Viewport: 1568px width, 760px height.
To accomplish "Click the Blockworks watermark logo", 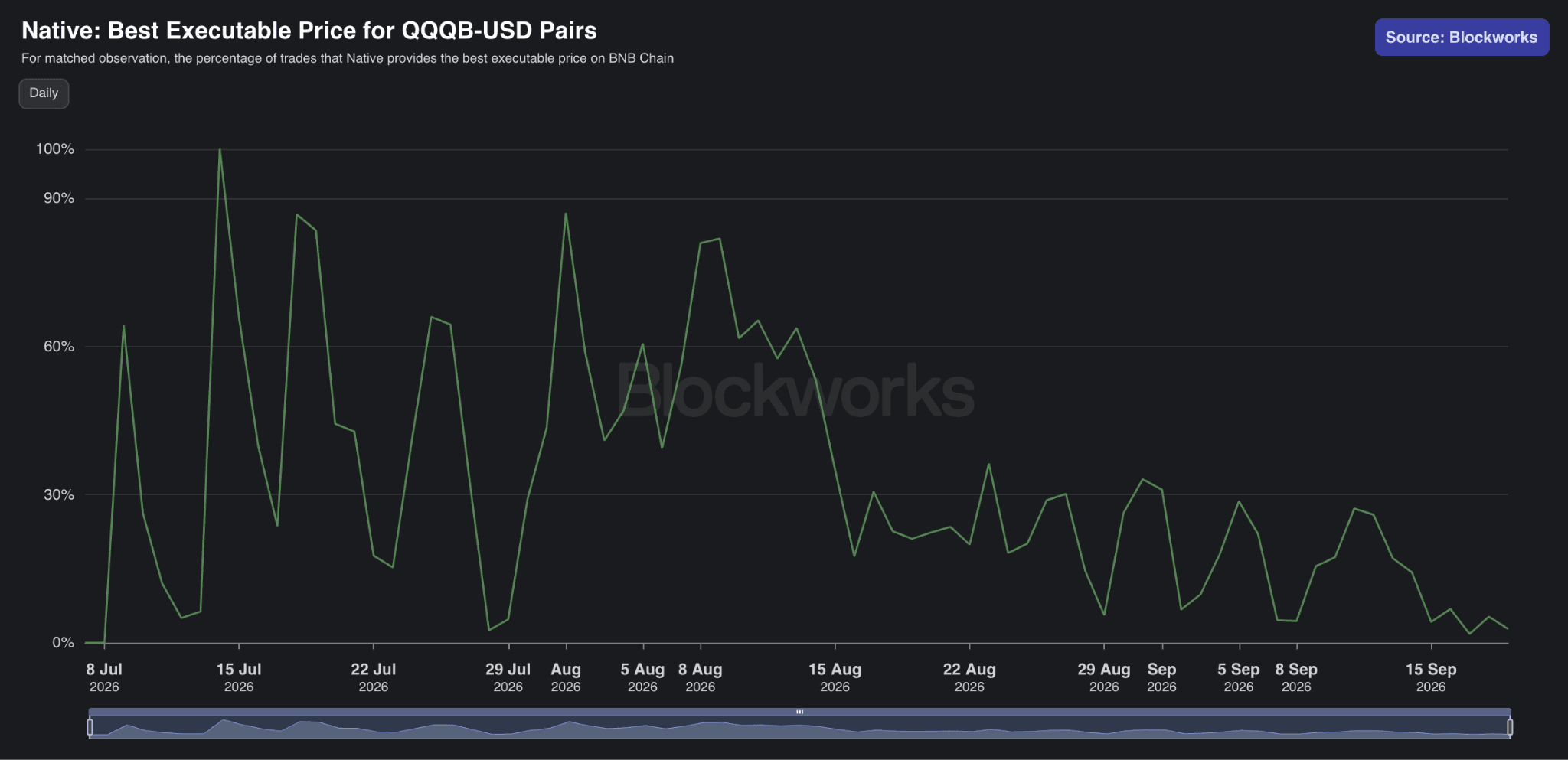I will coord(795,391).
